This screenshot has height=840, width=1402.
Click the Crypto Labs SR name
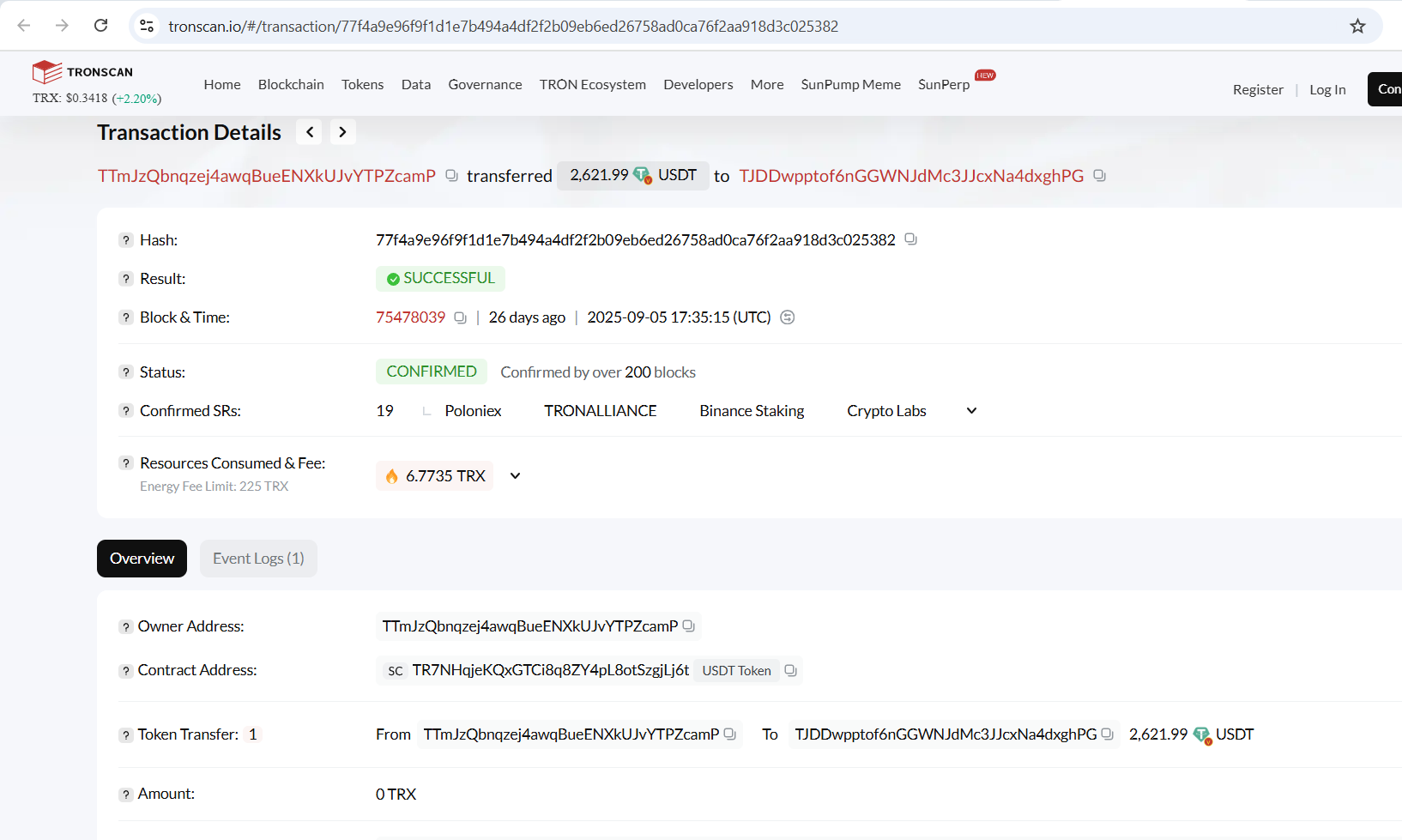[886, 411]
